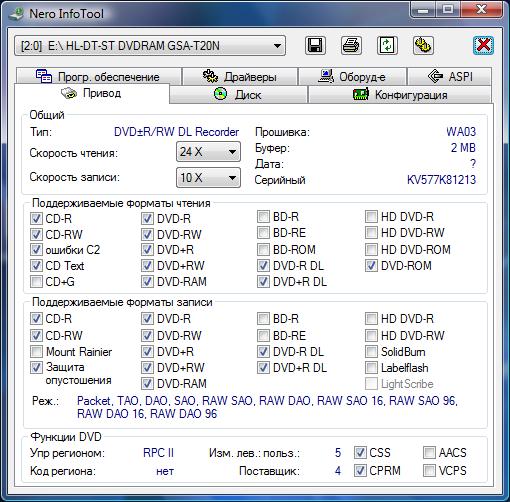Open the ASPI tab

(450, 77)
